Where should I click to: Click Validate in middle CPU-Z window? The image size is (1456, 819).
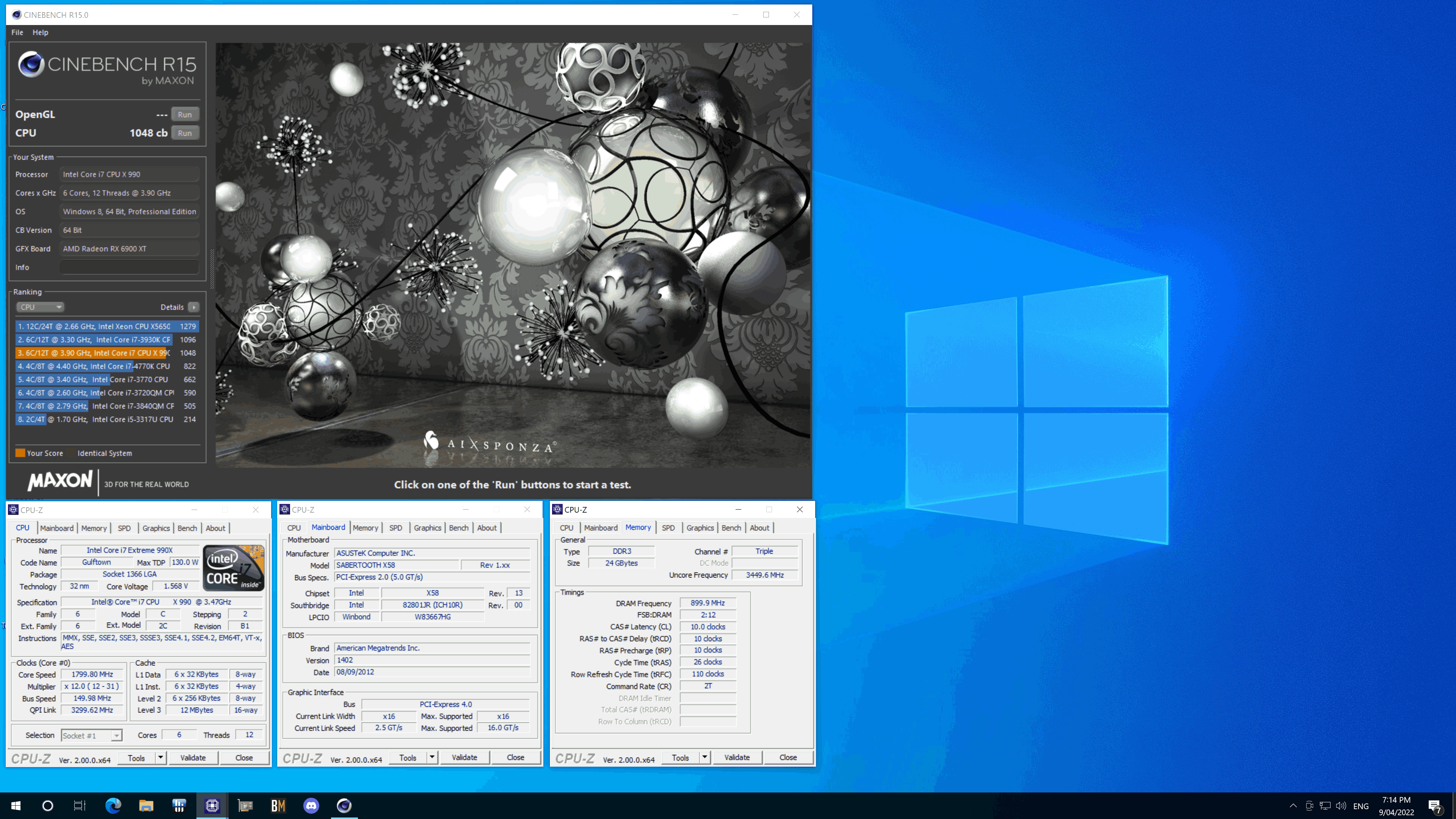(x=464, y=758)
